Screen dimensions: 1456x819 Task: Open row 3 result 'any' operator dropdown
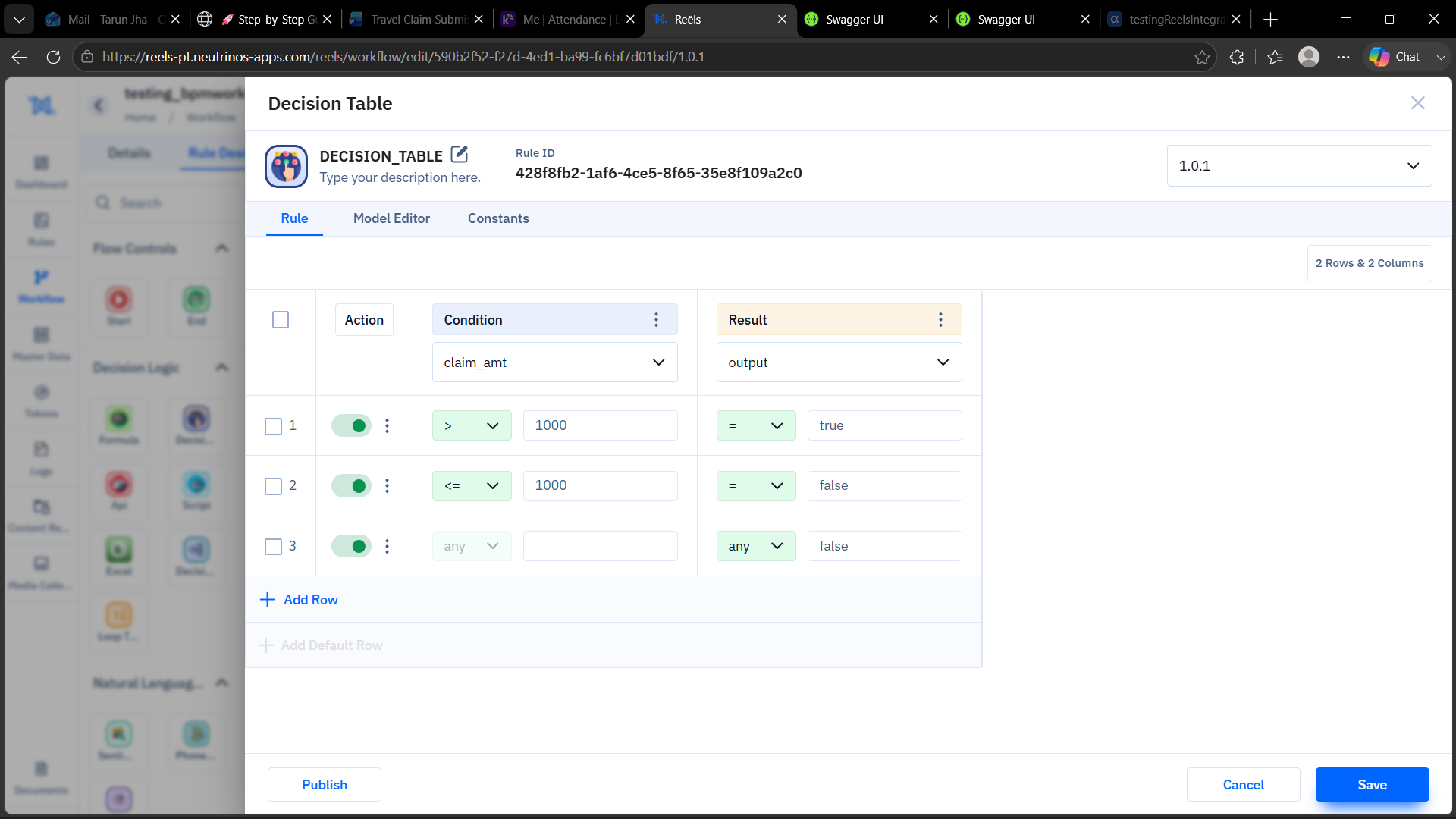[x=756, y=546]
